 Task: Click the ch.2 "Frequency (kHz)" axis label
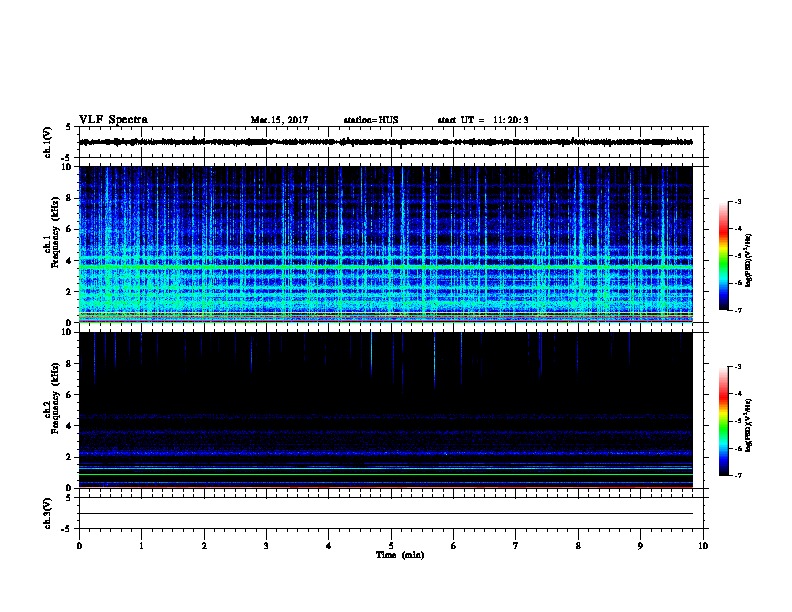(x=55, y=398)
